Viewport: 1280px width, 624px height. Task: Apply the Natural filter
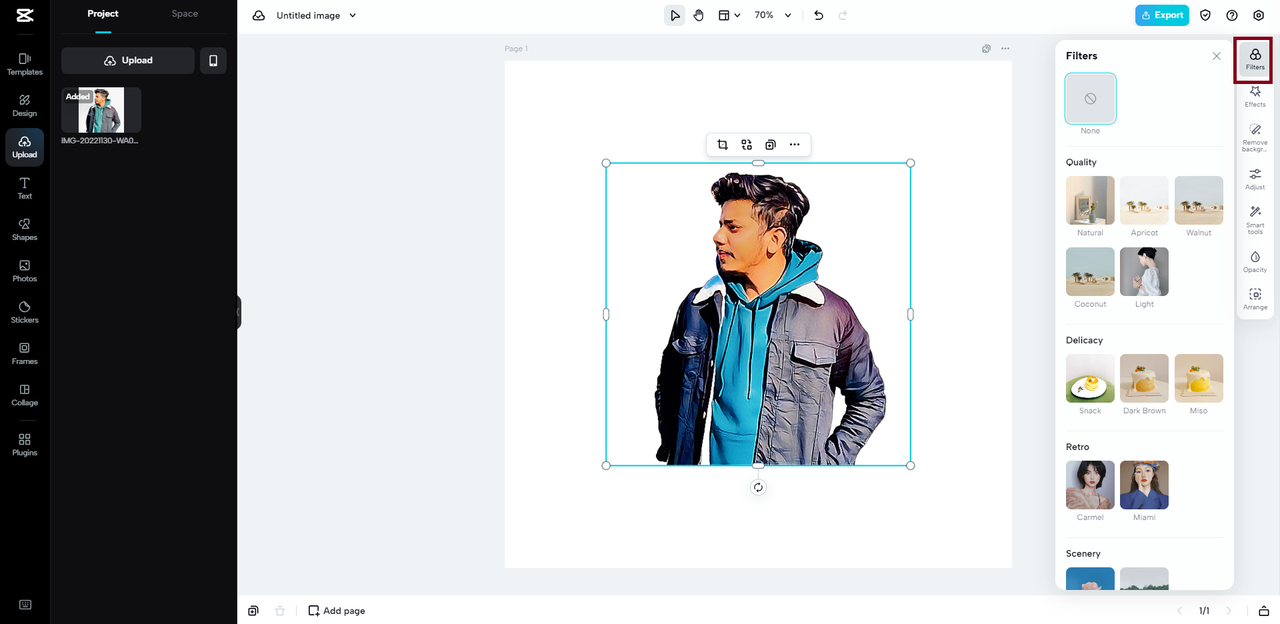[x=1090, y=200]
